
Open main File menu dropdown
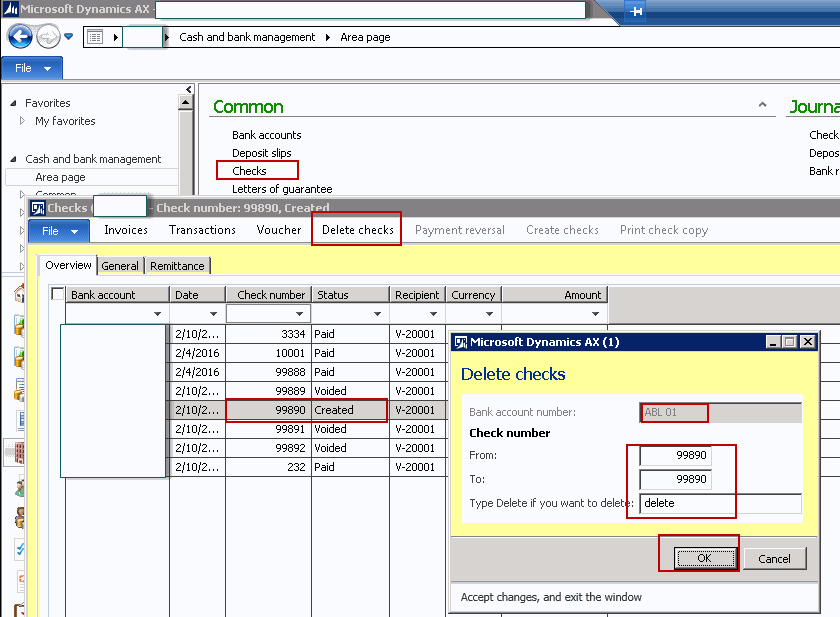pyautogui.click(x=32, y=69)
